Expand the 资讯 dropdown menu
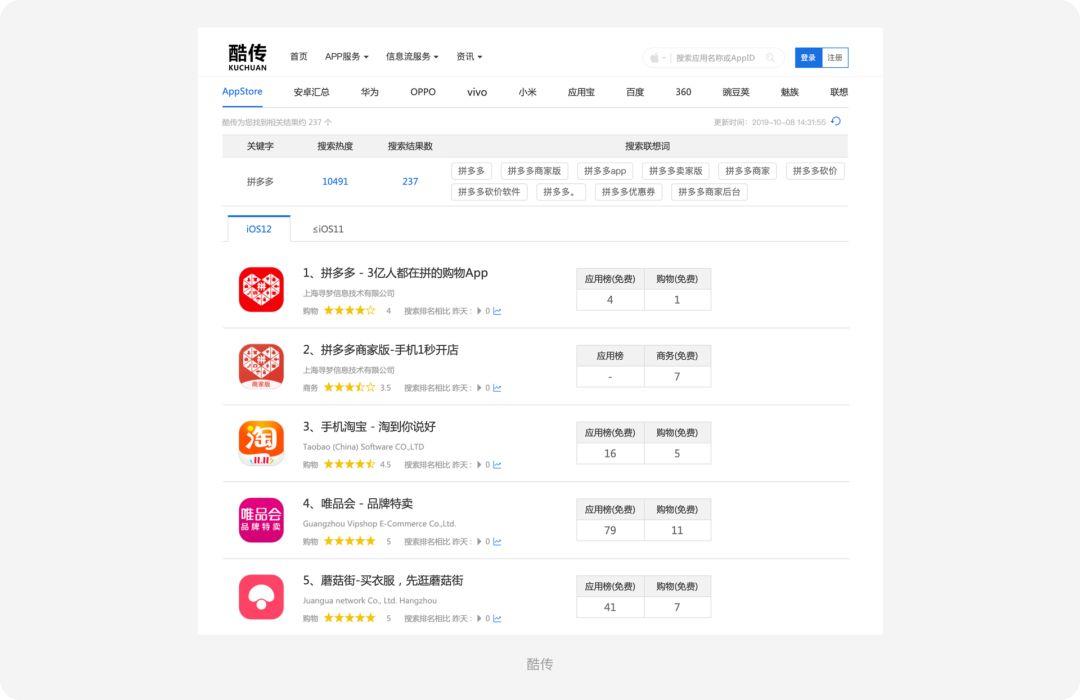1080x700 pixels. point(469,56)
